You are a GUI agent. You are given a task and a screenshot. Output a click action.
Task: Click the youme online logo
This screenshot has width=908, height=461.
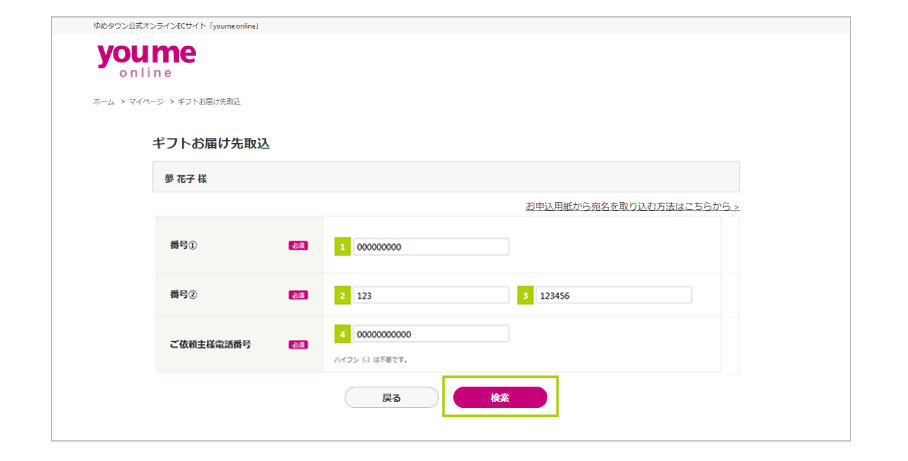click(147, 60)
